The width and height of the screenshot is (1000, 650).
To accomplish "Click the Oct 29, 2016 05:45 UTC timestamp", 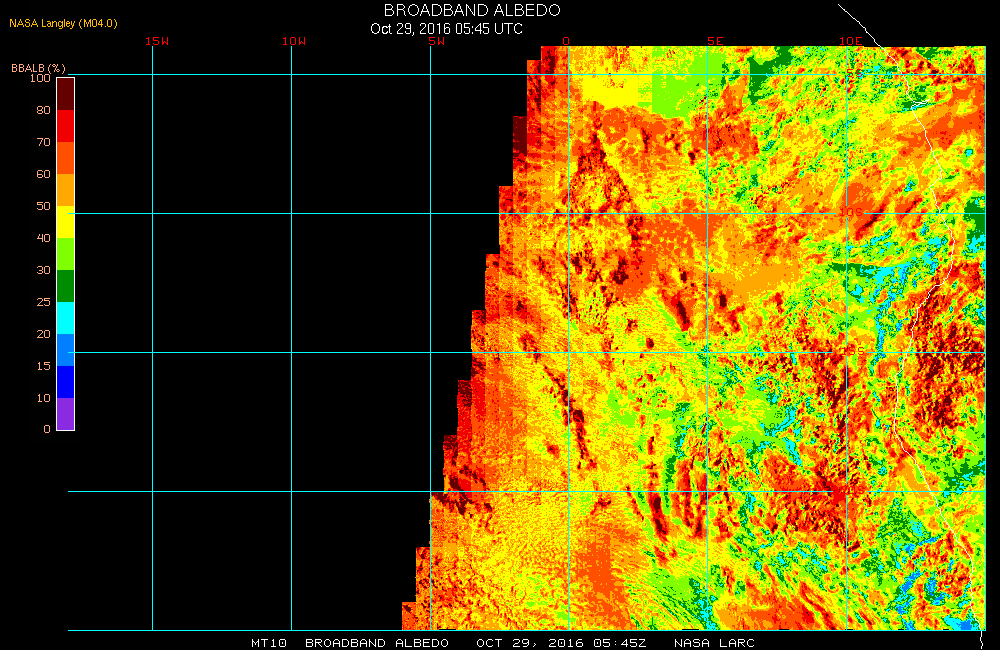I will (446, 28).
